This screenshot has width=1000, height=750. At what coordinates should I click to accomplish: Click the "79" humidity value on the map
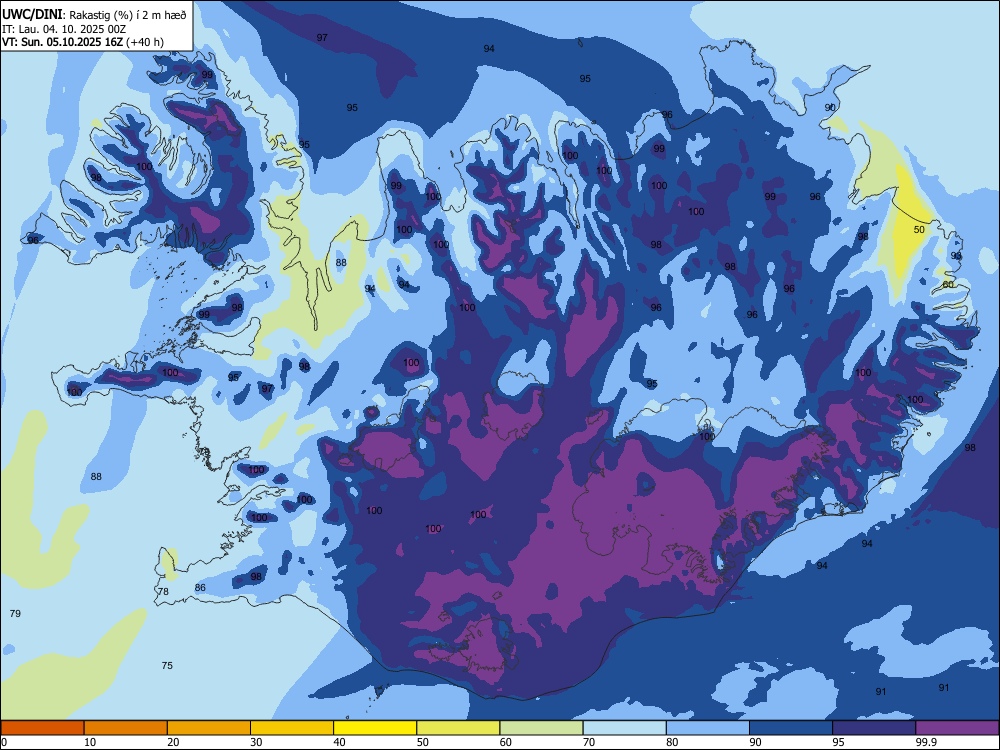click(x=15, y=614)
